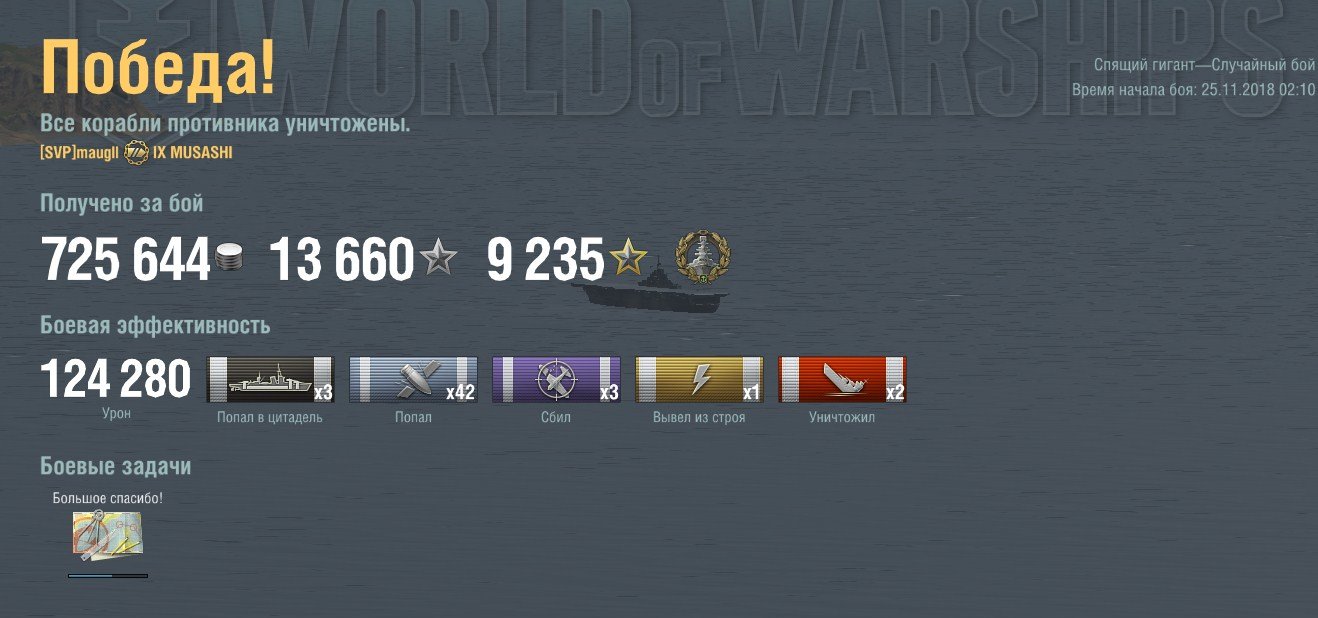Click the mission progress bar
Screen dimensions: 1318x618
coord(108,576)
